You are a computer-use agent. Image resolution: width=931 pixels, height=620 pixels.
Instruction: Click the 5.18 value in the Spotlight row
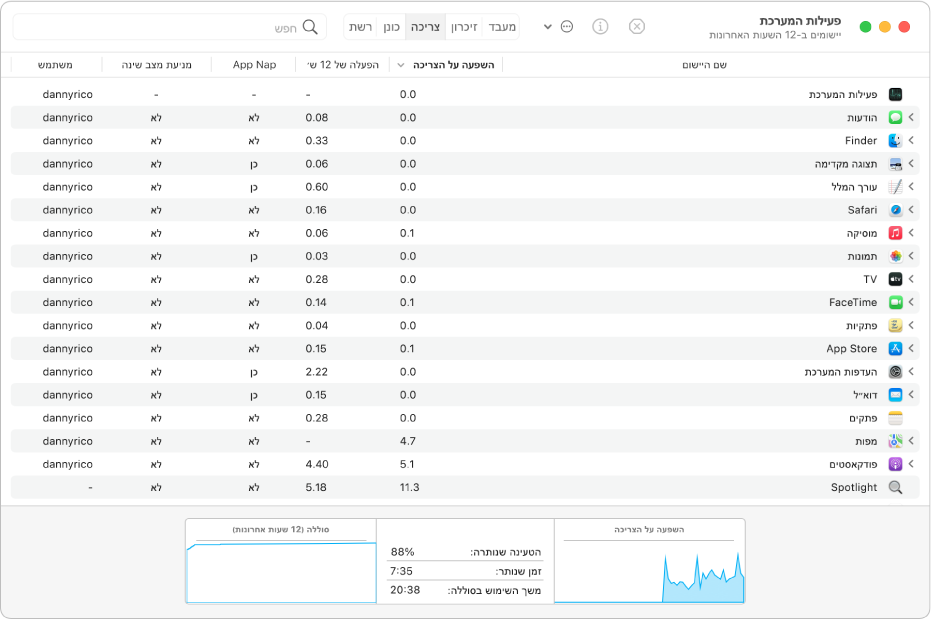point(316,488)
